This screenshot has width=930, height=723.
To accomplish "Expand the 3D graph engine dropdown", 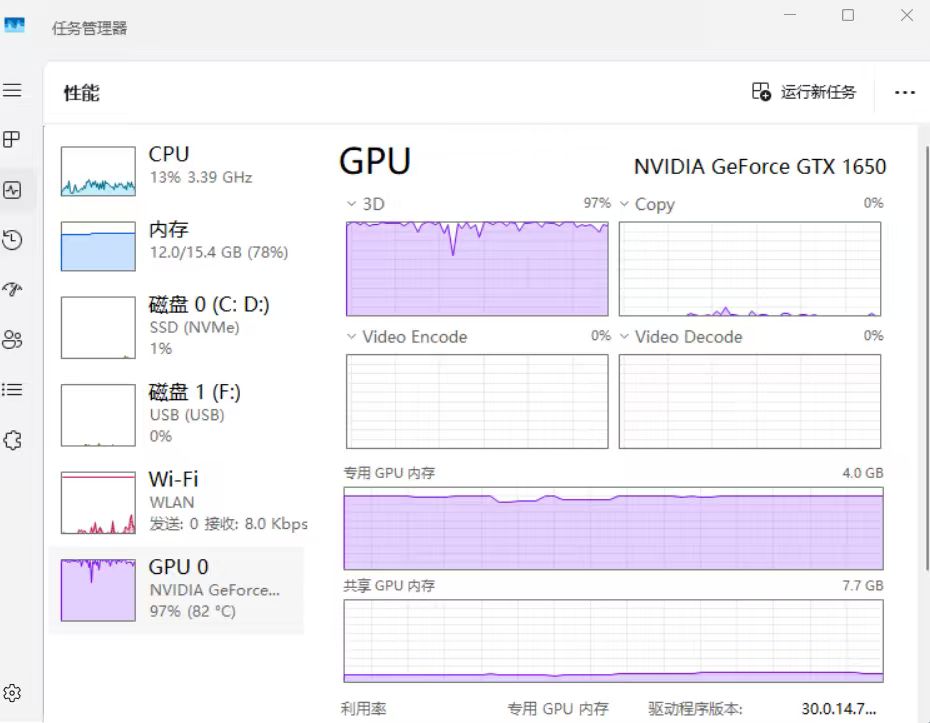I will click(351, 204).
